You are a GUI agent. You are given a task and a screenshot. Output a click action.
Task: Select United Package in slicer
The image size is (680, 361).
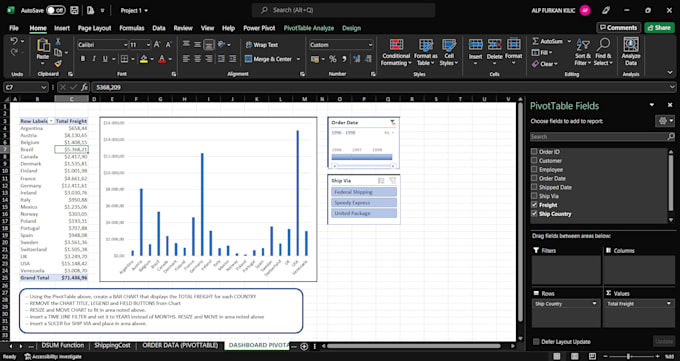(364, 213)
